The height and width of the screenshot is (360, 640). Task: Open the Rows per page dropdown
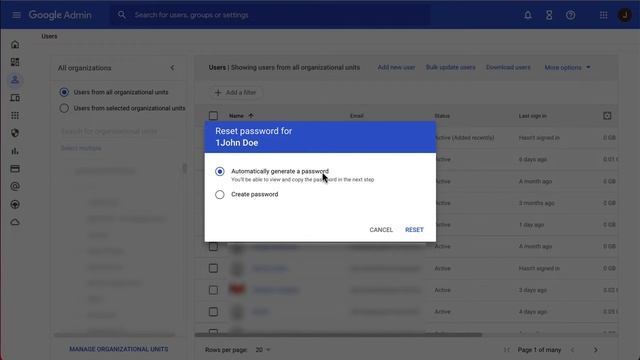[x=263, y=350]
